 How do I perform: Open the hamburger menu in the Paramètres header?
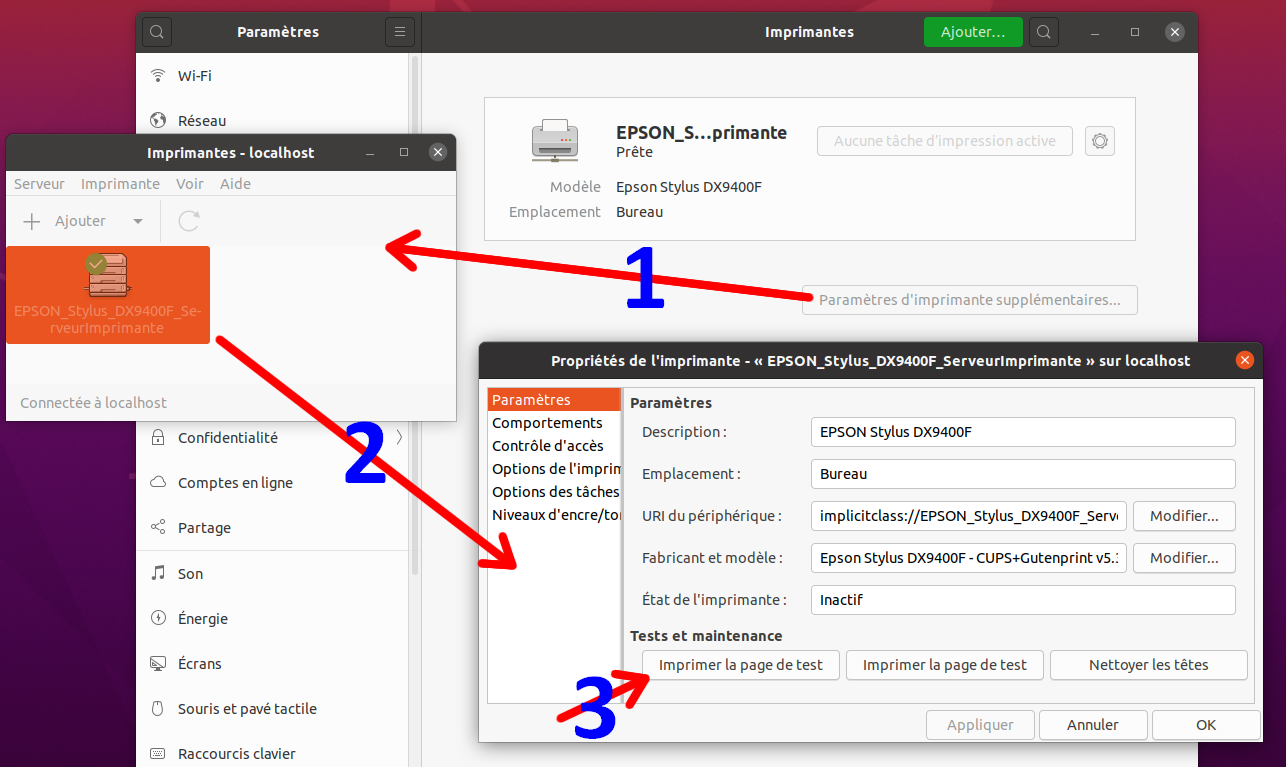coord(399,32)
